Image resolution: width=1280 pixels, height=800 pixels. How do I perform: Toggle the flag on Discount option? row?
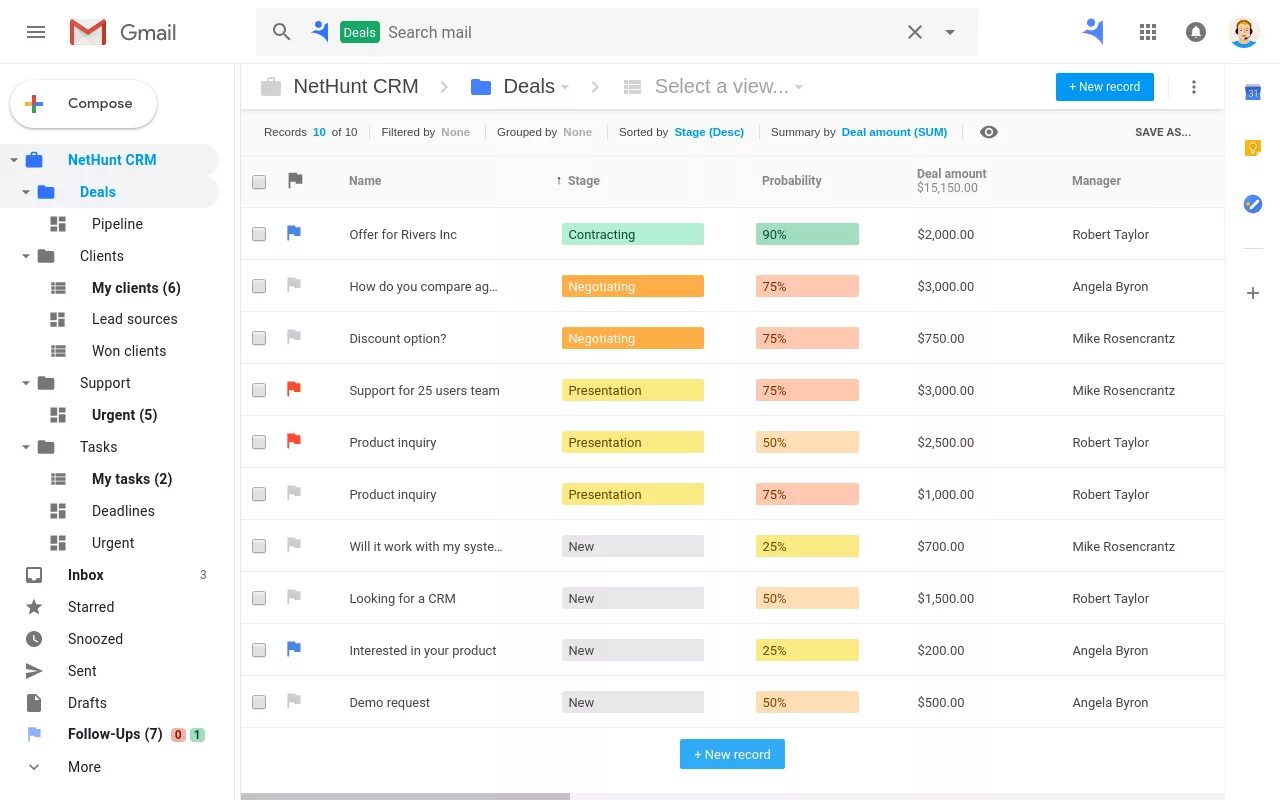(294, 337)
